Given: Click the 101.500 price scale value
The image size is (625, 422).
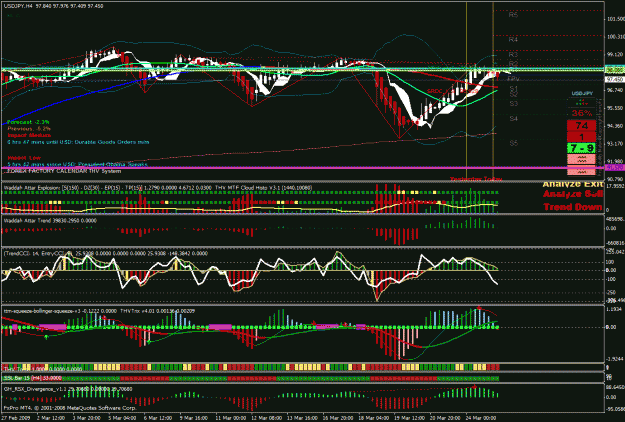Looking at the screenshot, I should [616, 19].
